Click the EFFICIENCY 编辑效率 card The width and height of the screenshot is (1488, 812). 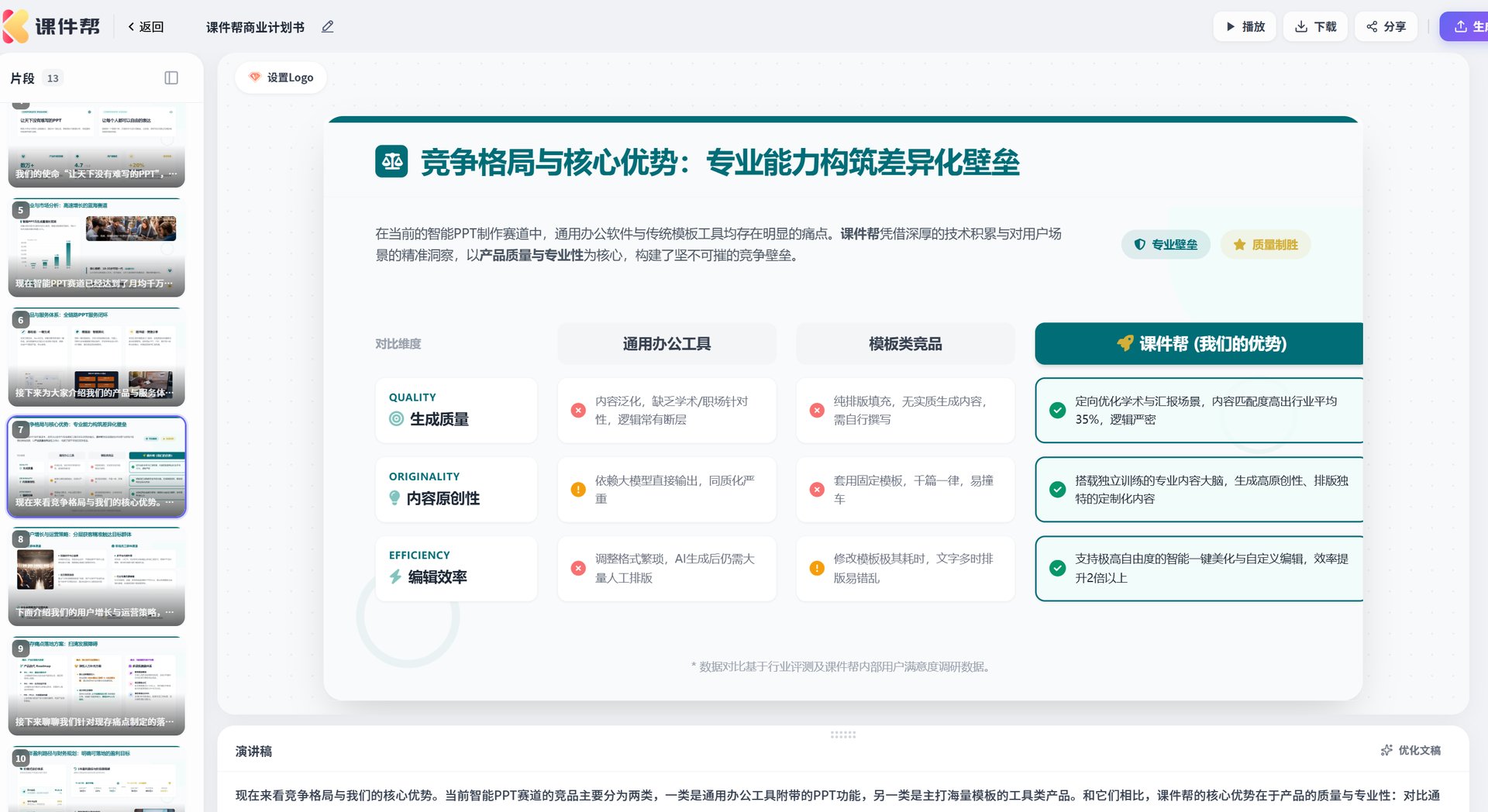[x=456, y=568]
